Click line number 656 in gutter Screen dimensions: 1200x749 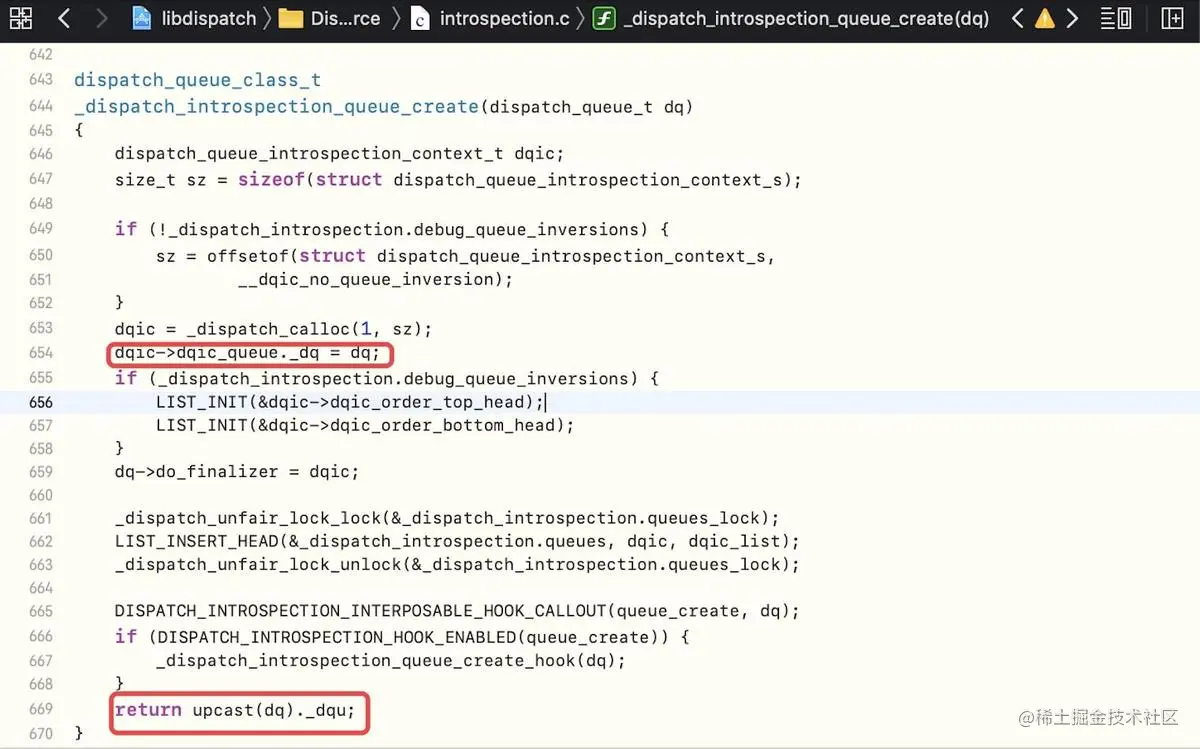(x=41, y=402)
